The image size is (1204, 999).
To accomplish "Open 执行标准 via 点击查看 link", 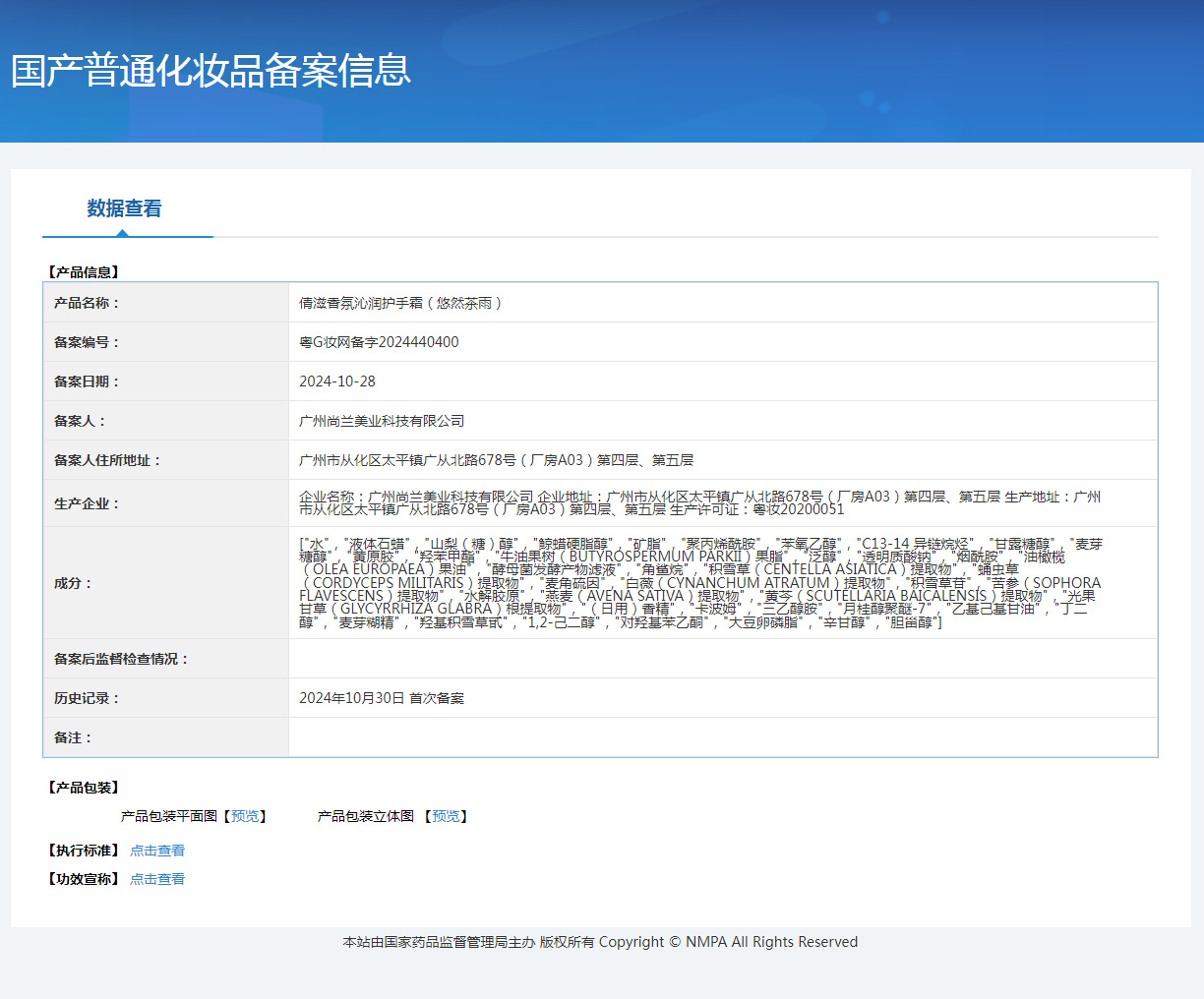I will (x=157, y=851).
